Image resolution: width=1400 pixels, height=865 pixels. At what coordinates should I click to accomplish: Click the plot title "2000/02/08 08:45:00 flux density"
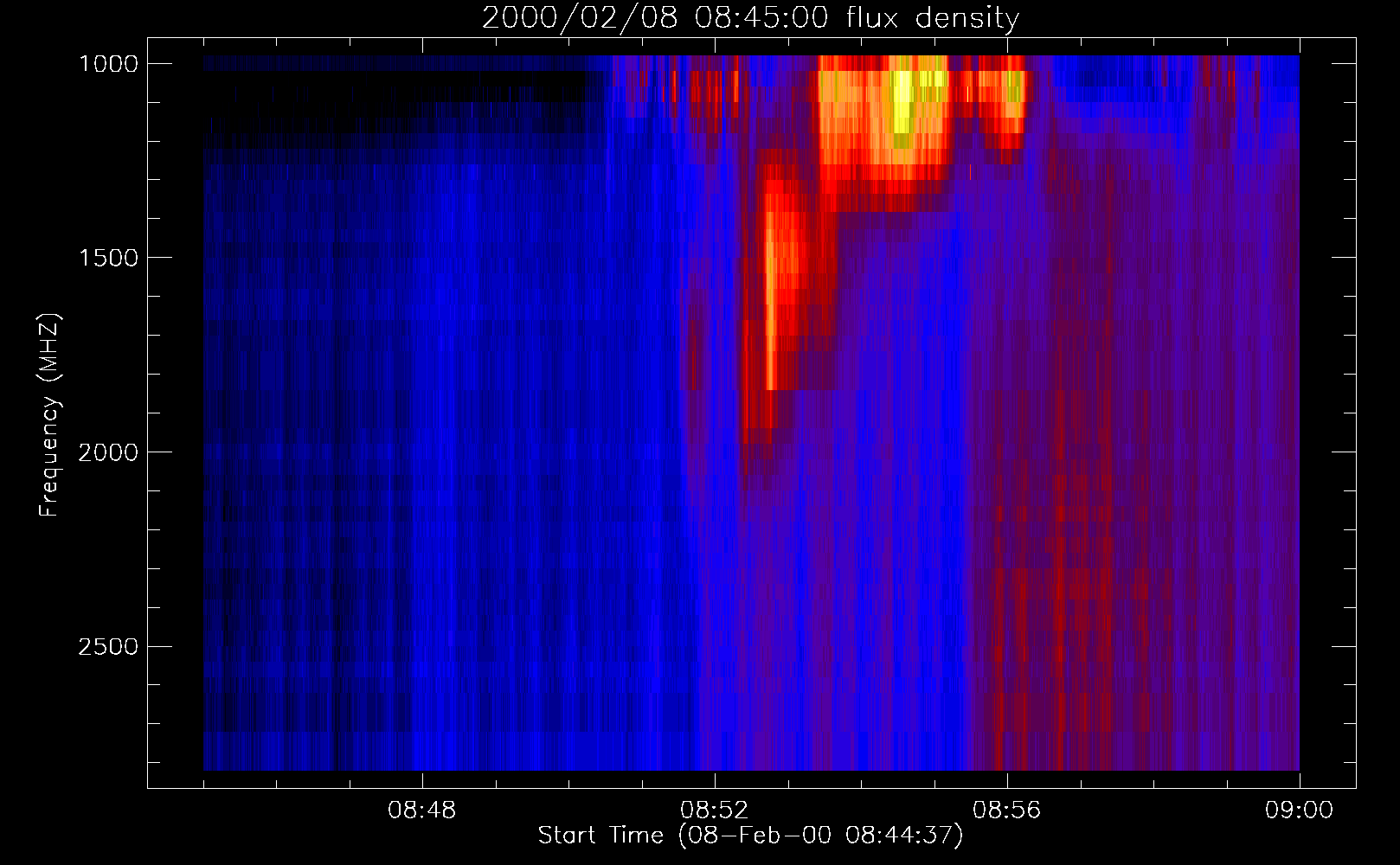click(750, 18)
